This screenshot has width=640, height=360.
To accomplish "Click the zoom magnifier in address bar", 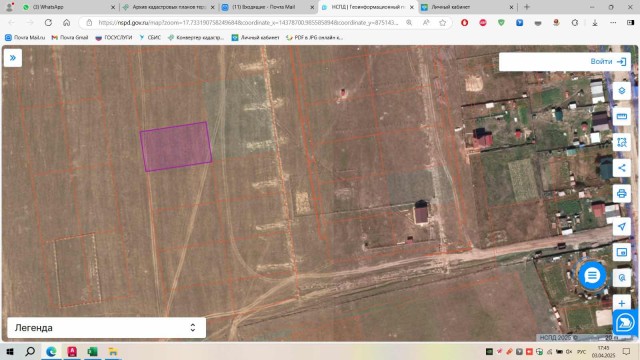I will (x=409, y=23).
